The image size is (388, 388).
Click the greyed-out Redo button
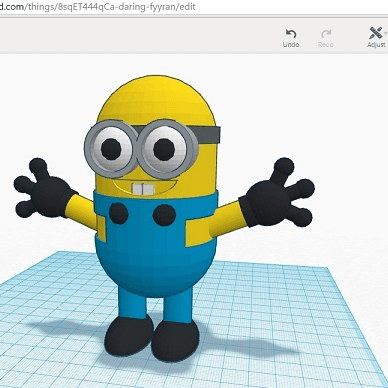coord(326,38)
